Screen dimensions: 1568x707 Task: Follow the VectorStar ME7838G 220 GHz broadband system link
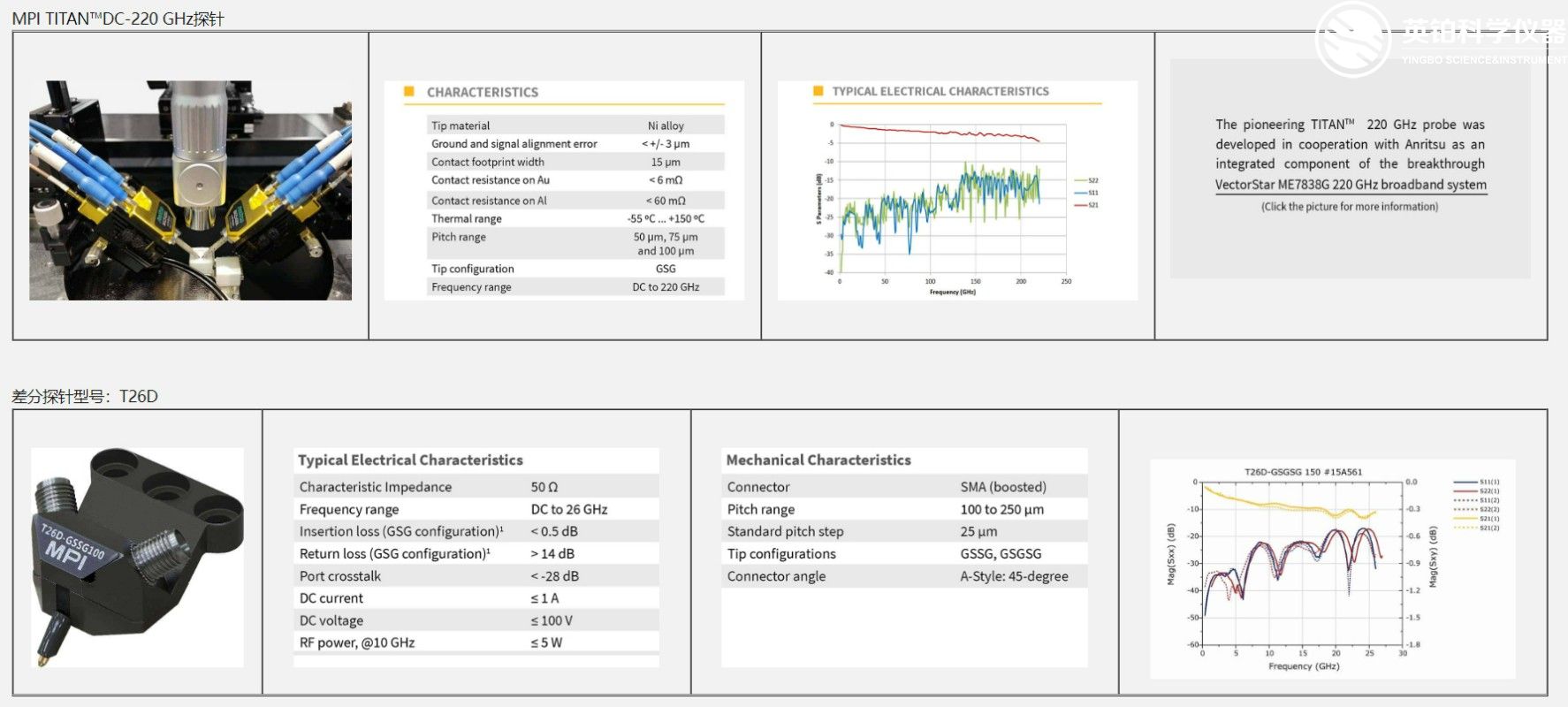1350,185
